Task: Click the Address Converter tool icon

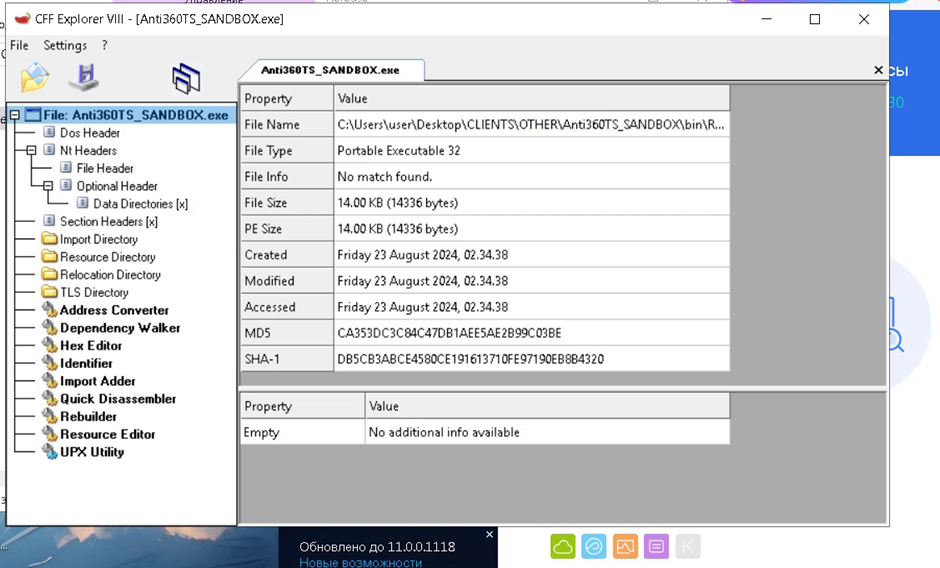Action: click(50, 309)
